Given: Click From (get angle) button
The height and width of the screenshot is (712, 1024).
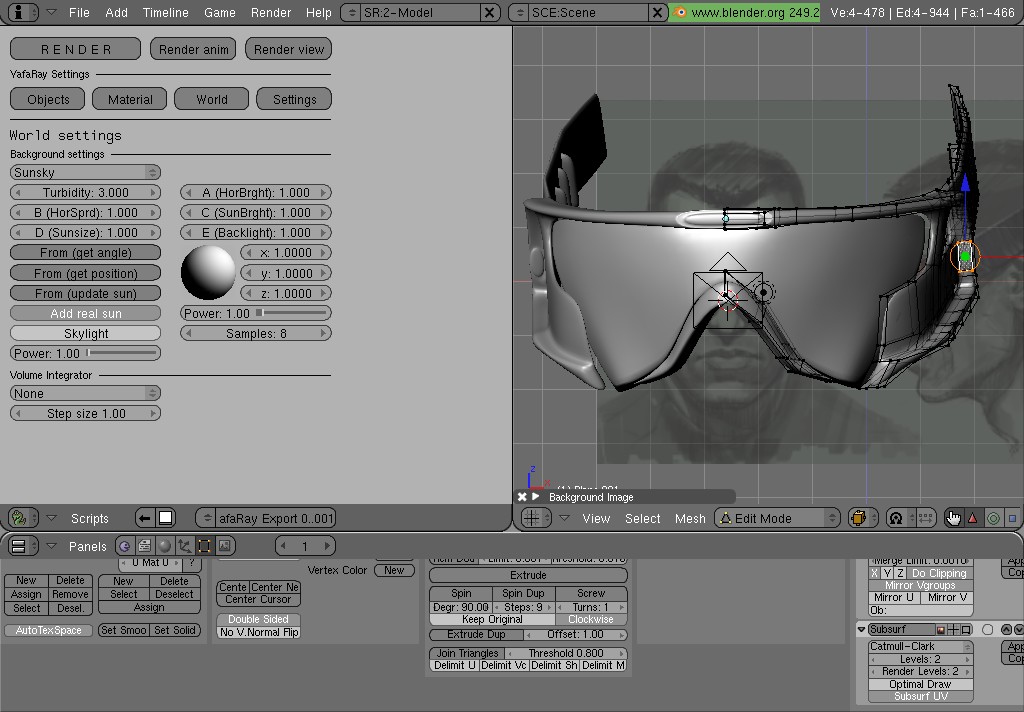Looking at the screenshot, I should [86, 253].
